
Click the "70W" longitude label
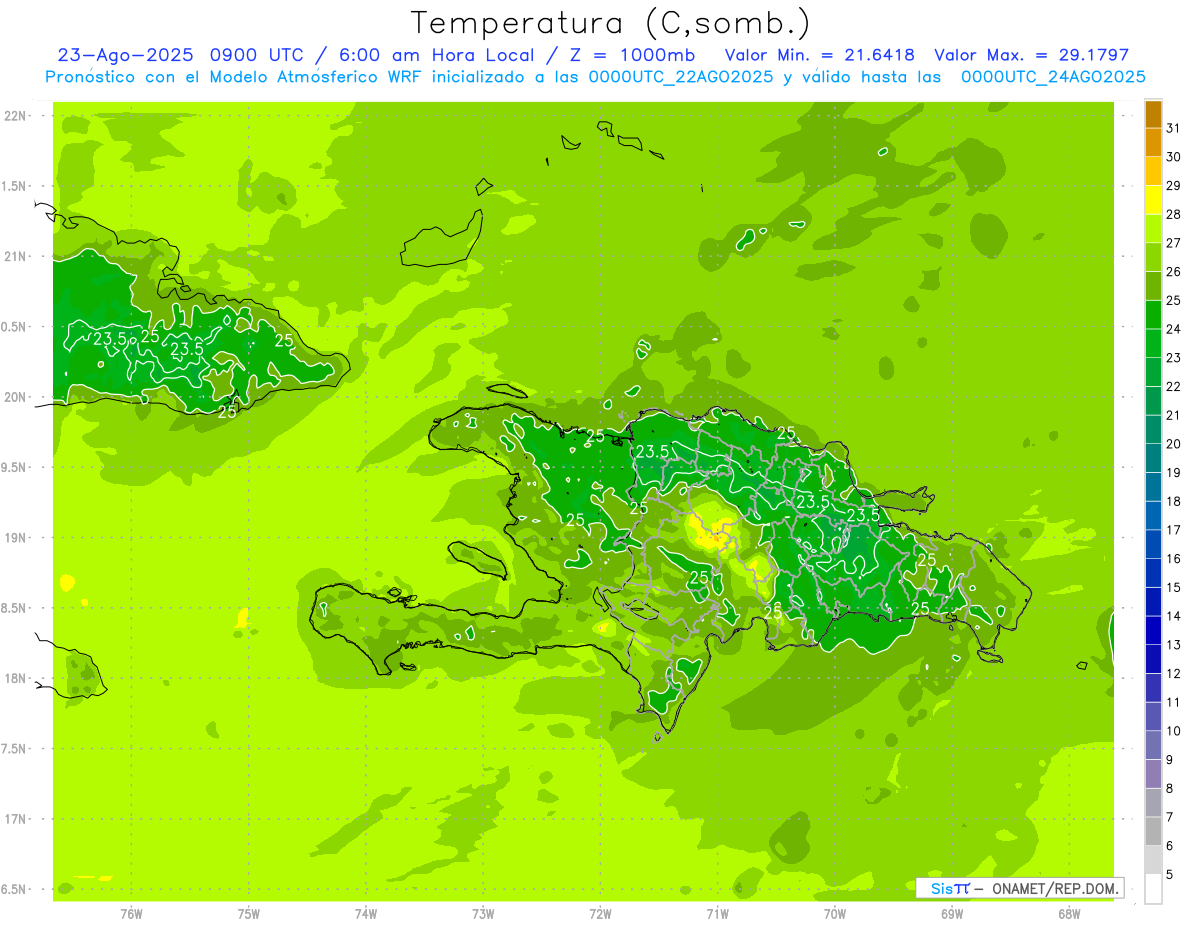[x=835, y=914]
